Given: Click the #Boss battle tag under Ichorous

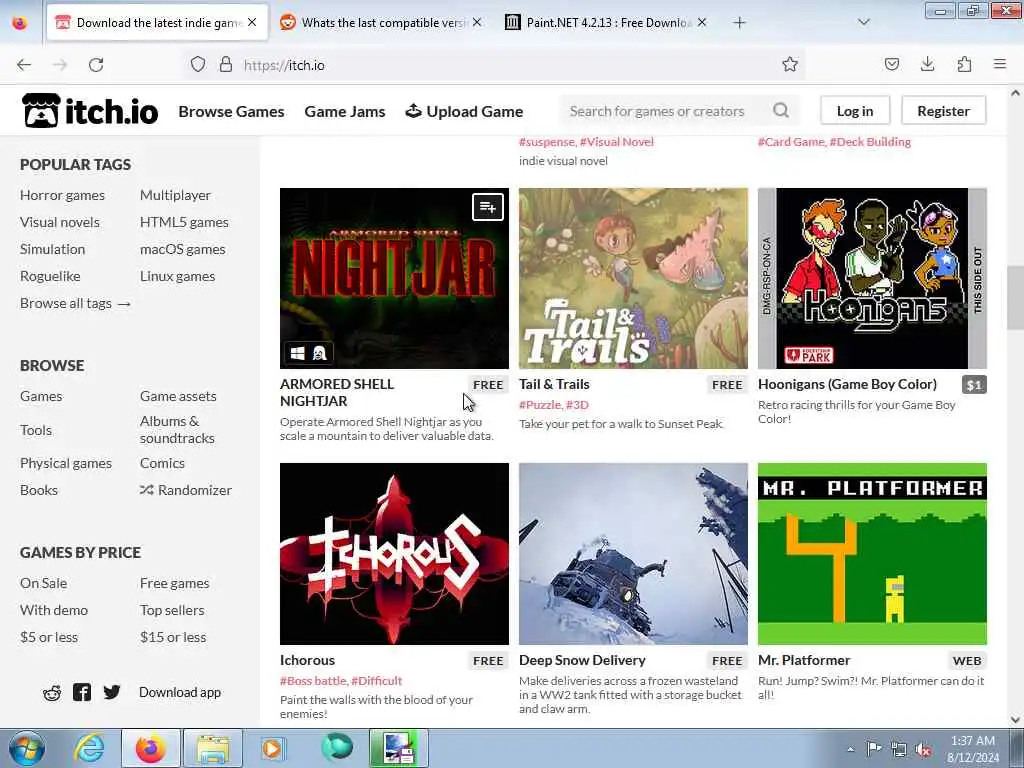Looking at the screenshot, I should point(313,680).
